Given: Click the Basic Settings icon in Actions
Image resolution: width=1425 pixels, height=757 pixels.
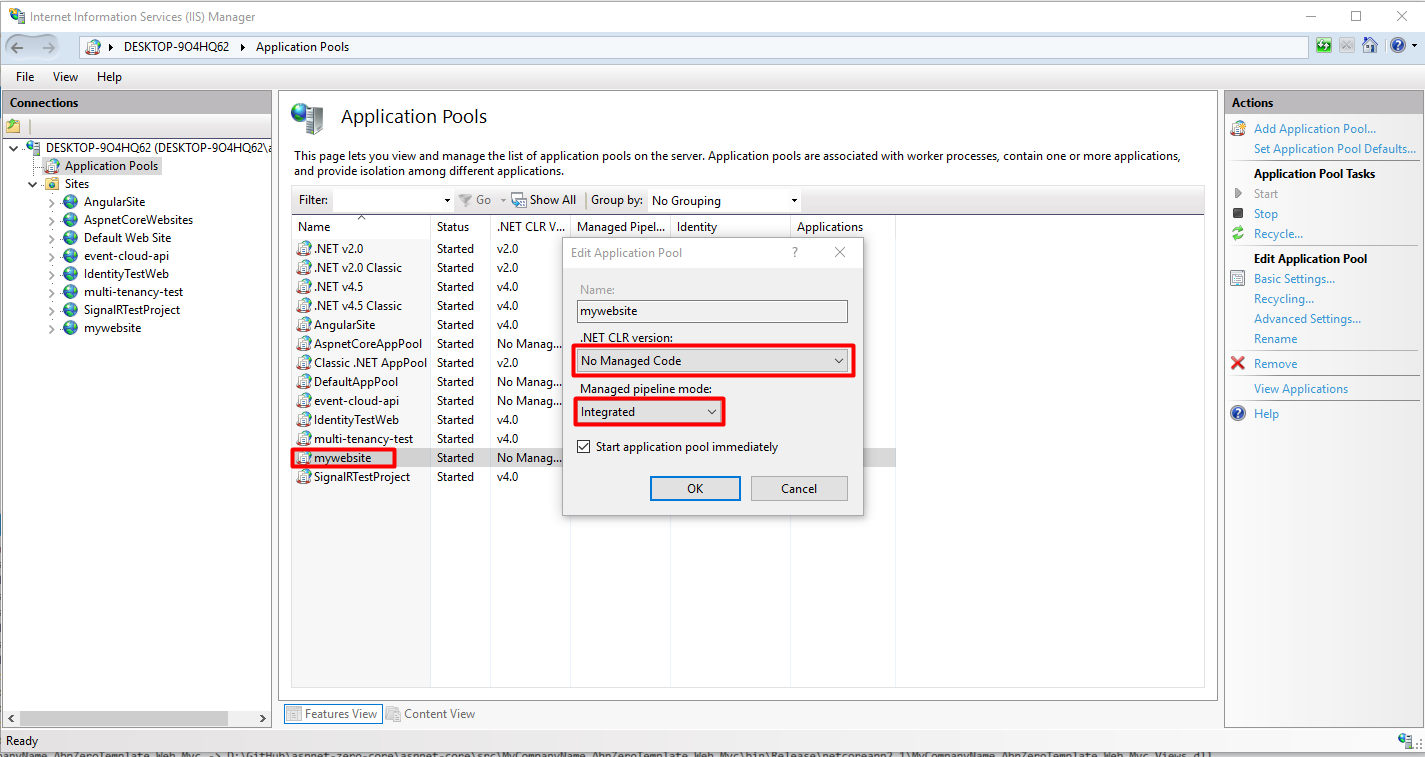Looking at the screenshot, I should (x=1238, y=279).
